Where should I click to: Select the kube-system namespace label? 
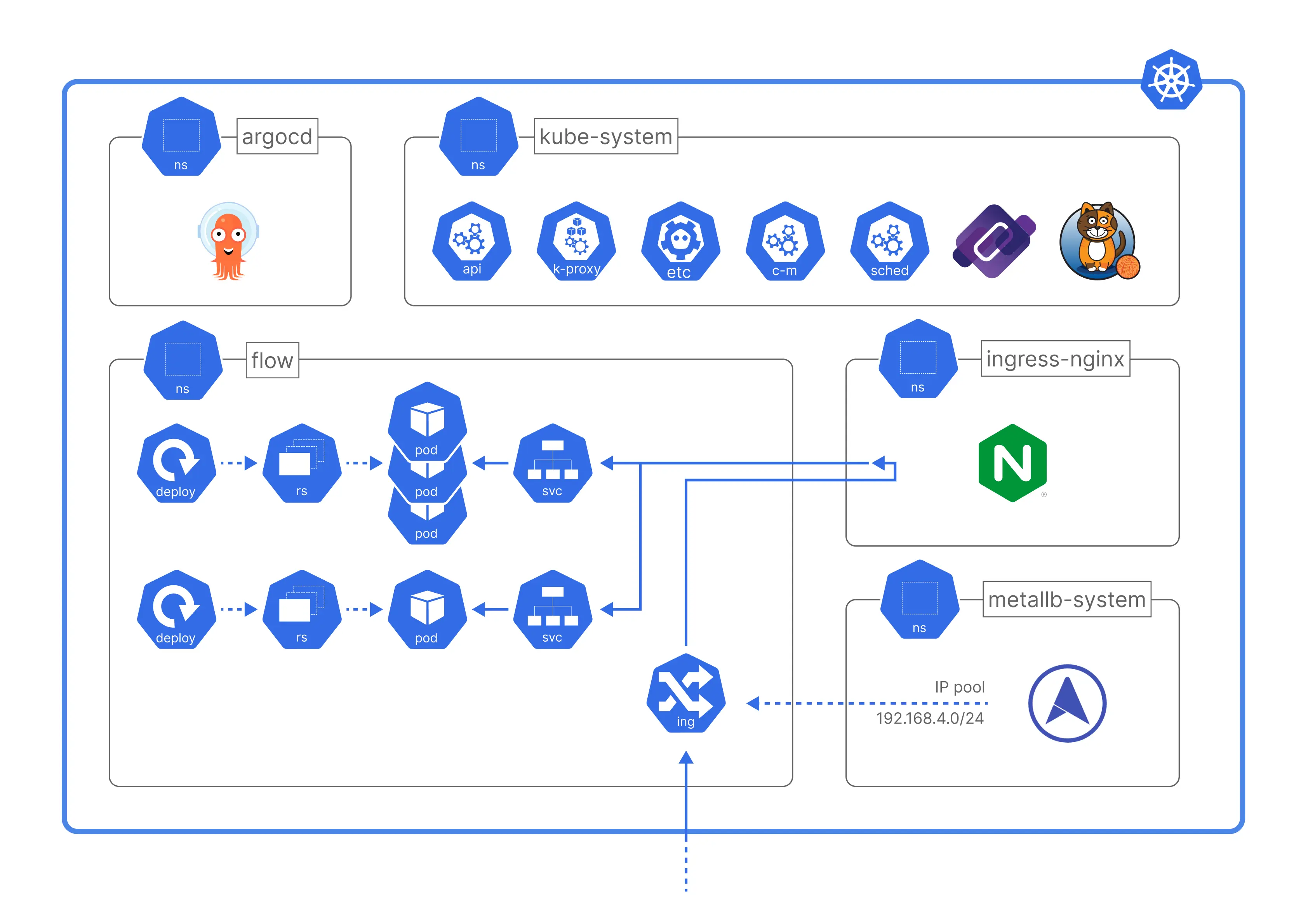click(x=605, y=136)
